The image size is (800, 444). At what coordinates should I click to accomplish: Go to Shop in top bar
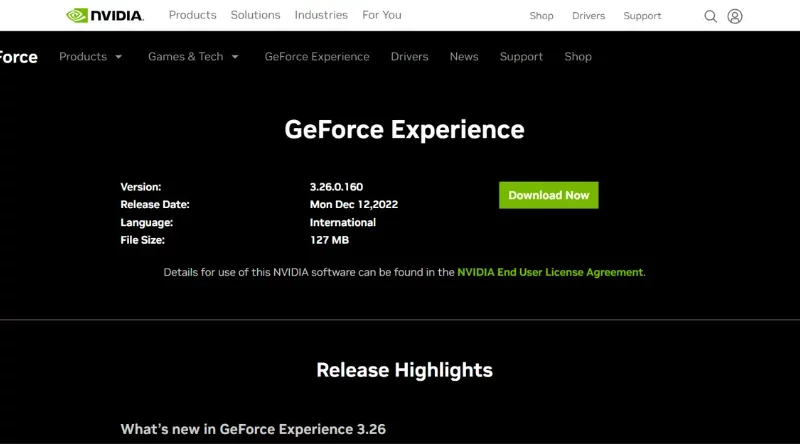pyautogui.click(x=541, y=16)
